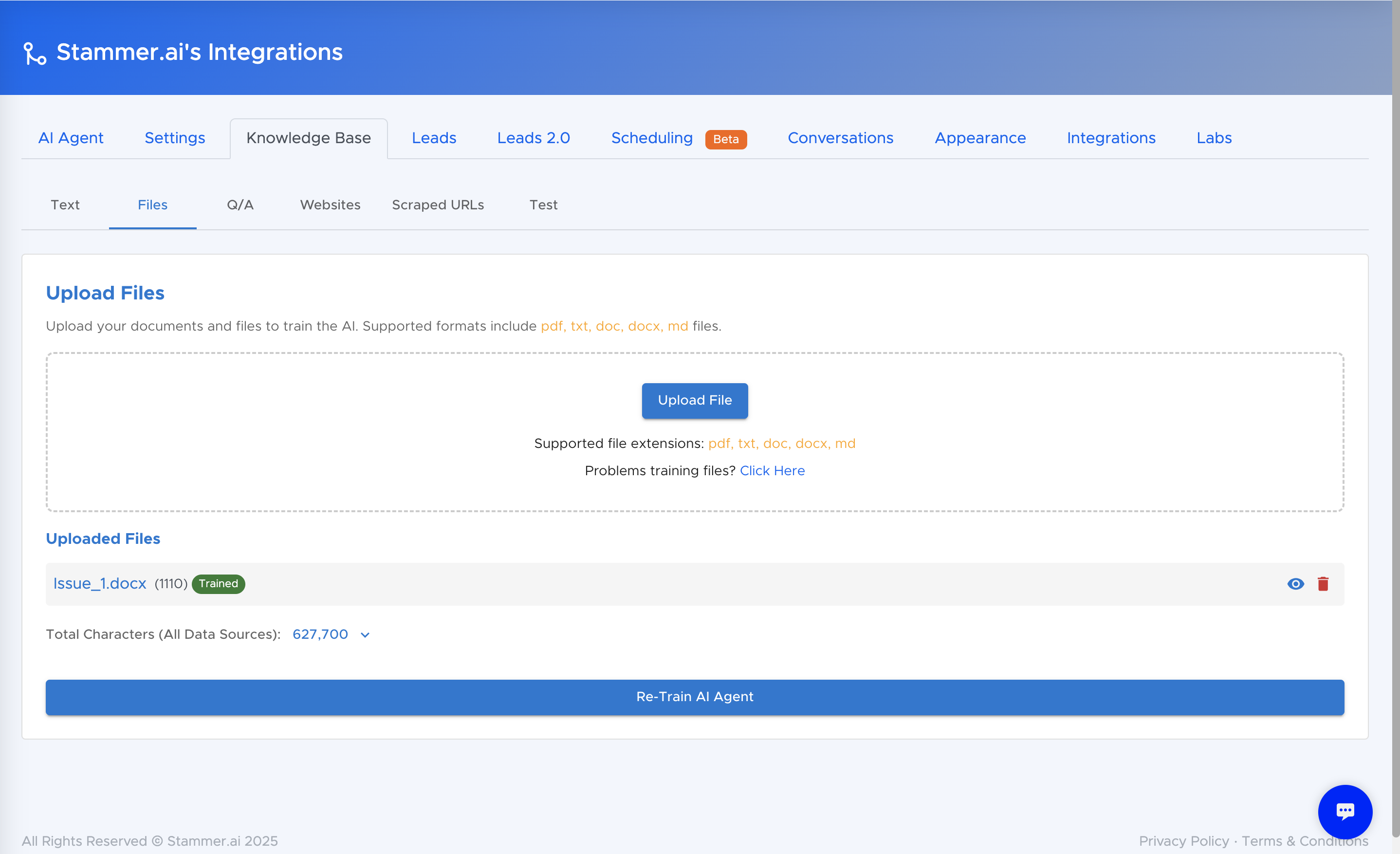Go to the Leads tab
This screenshot has height=854, width=1400.
pyautogui.click(x=434, y=138)
